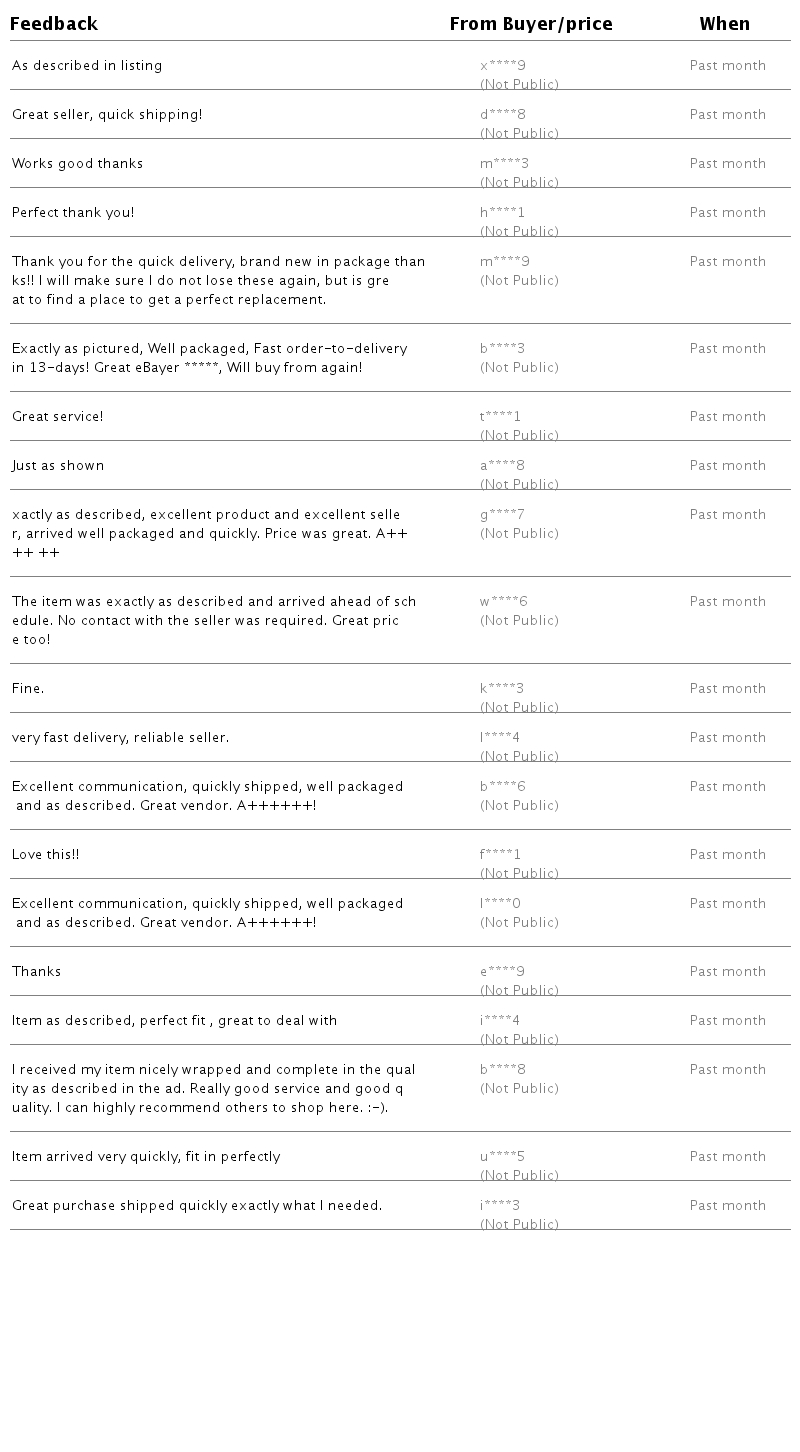Click buyer e****9 username

503,972
